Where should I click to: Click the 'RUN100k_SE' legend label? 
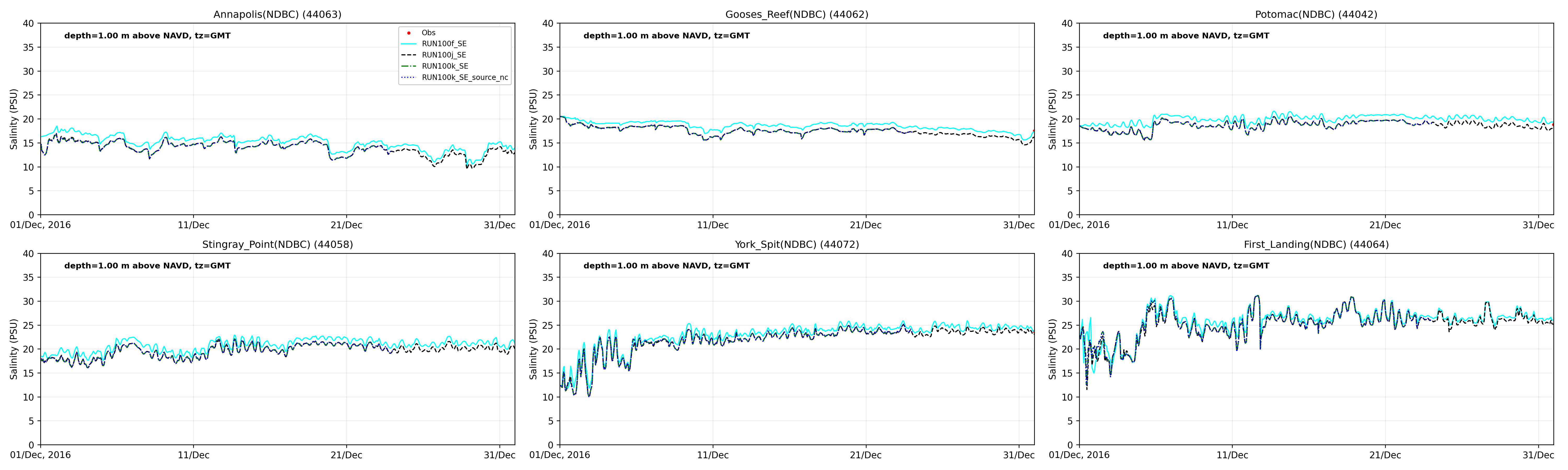445,66
